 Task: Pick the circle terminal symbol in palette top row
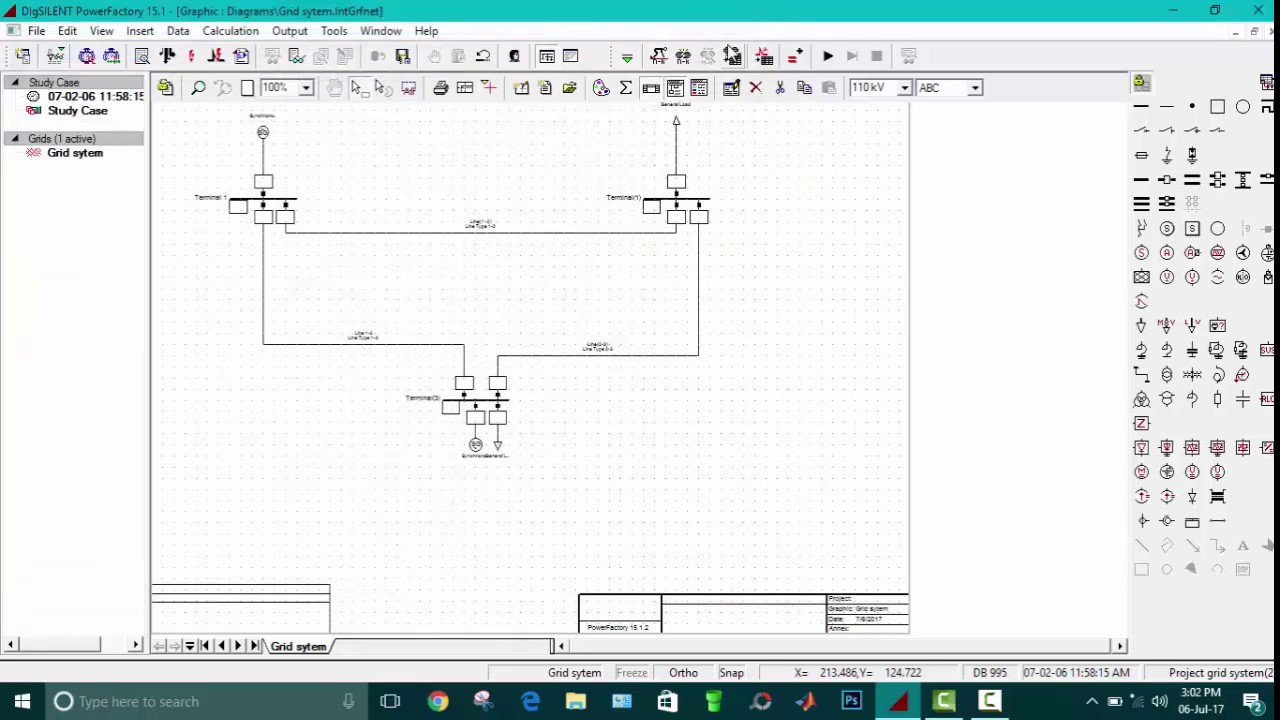point(1242,107)
